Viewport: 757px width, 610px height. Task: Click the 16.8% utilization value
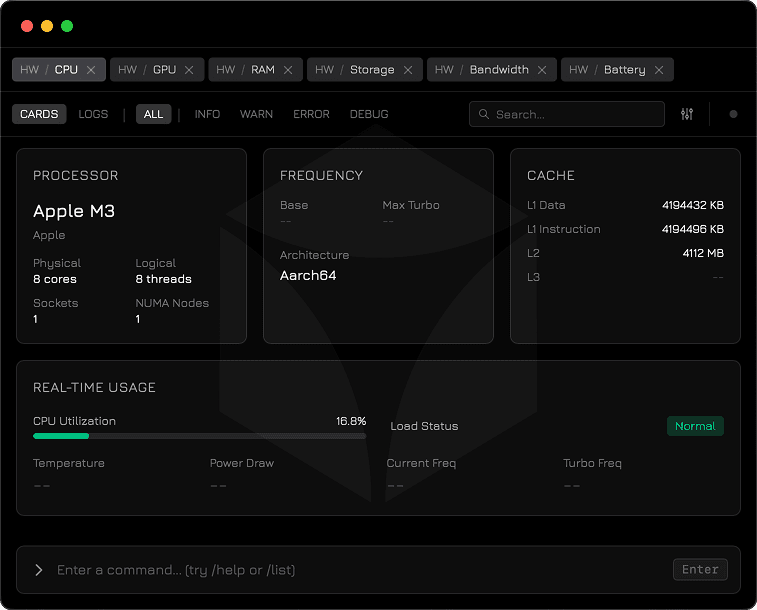pyautogui.click(x=351, y=421)
